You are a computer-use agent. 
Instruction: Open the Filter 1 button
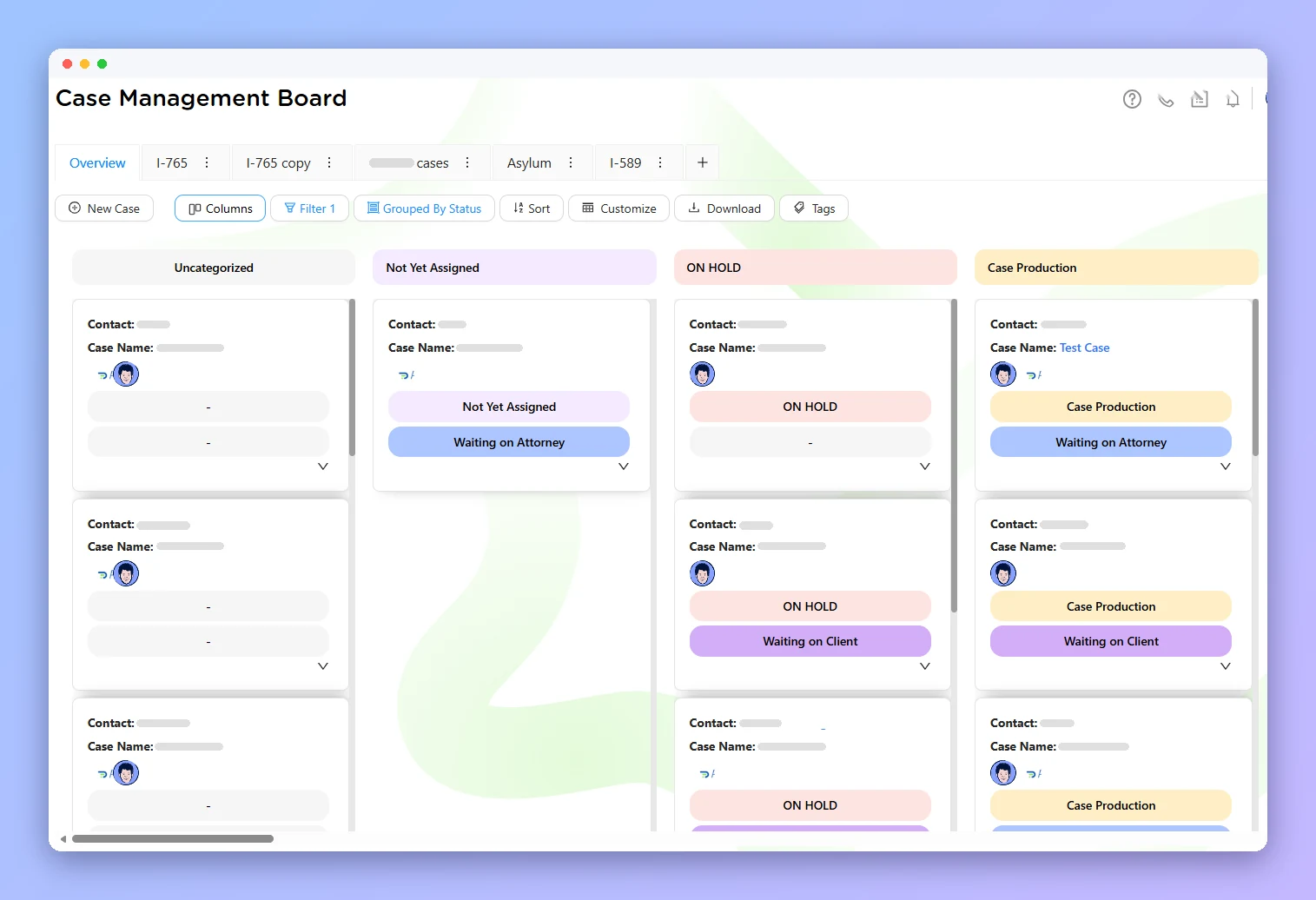pos(309,208)
